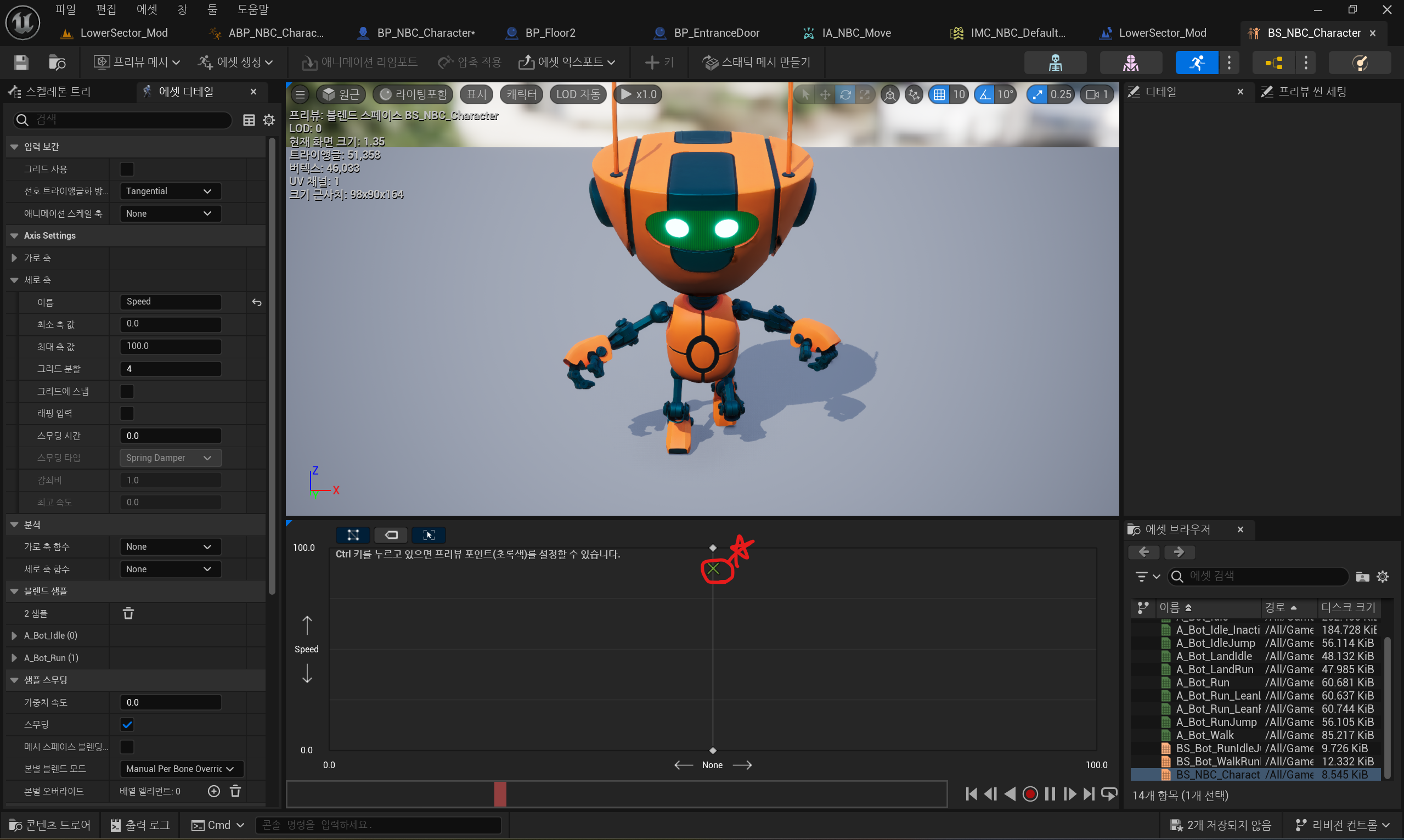
Task: Delete all blend samples with trash icon
Action: [128, 613]
